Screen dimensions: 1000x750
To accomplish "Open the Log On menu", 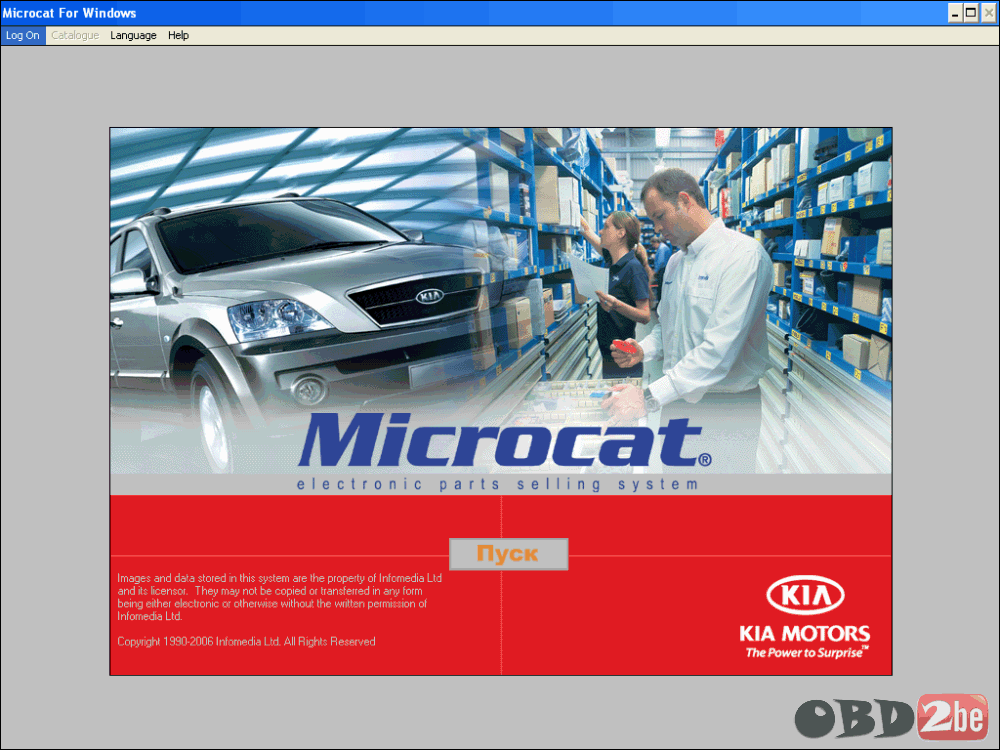I will click(23, 36).
